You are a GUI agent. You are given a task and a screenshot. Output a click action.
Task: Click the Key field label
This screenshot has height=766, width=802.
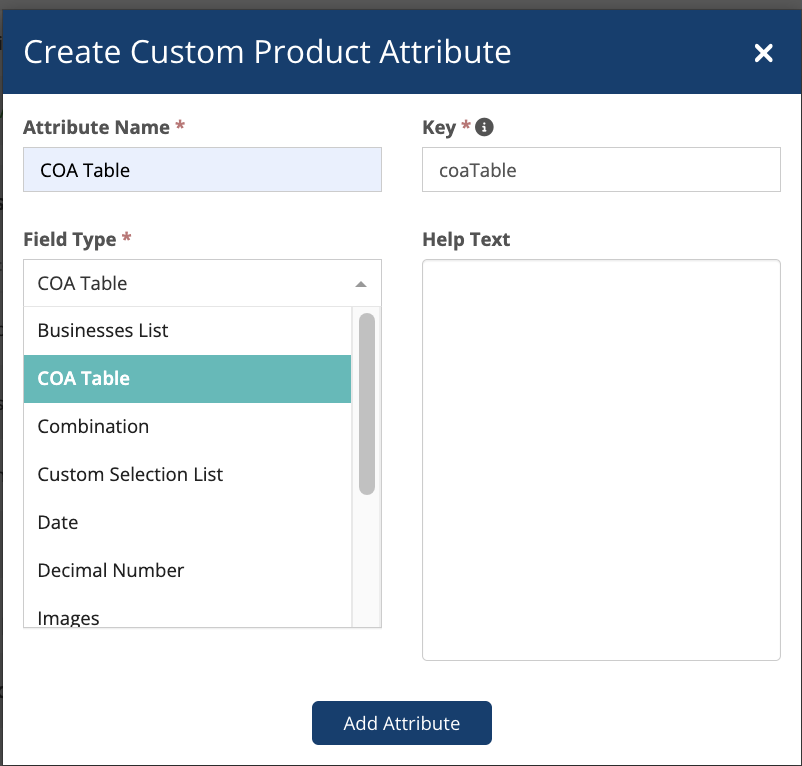click(439, 127)
